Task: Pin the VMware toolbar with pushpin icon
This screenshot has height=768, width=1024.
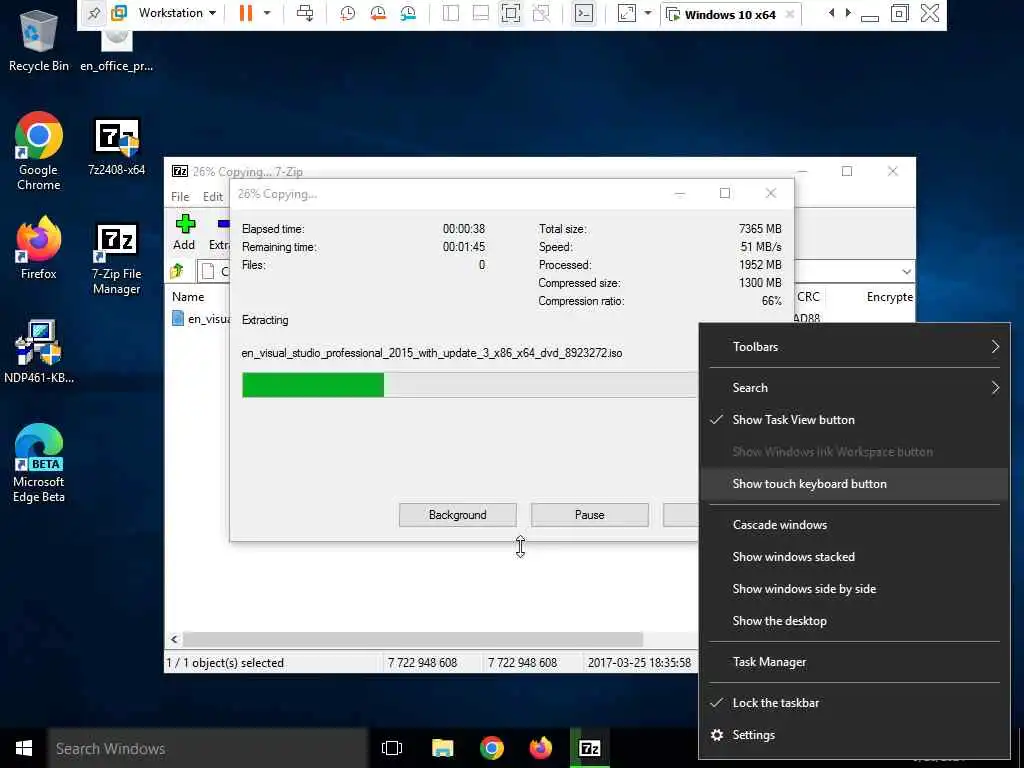Action: click(x=94, y=14)
